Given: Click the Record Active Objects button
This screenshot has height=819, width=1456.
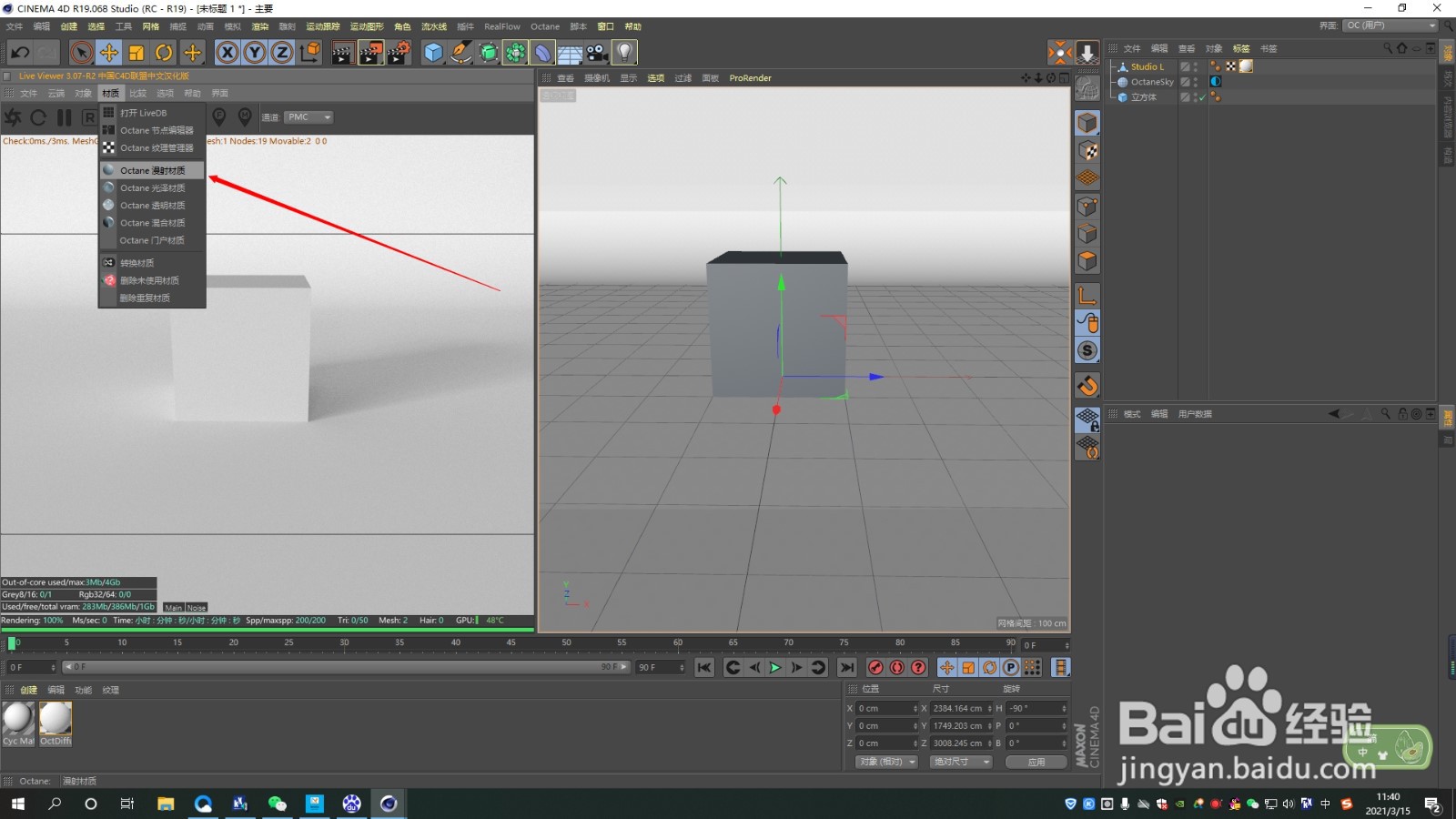Looking at the screenshot, I should point(876,668).
